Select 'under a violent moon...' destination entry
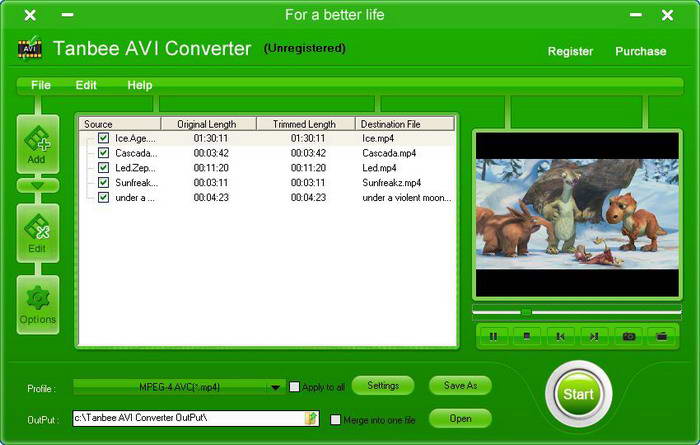This screenshot has height=445, width=700. tap(407, 197)
